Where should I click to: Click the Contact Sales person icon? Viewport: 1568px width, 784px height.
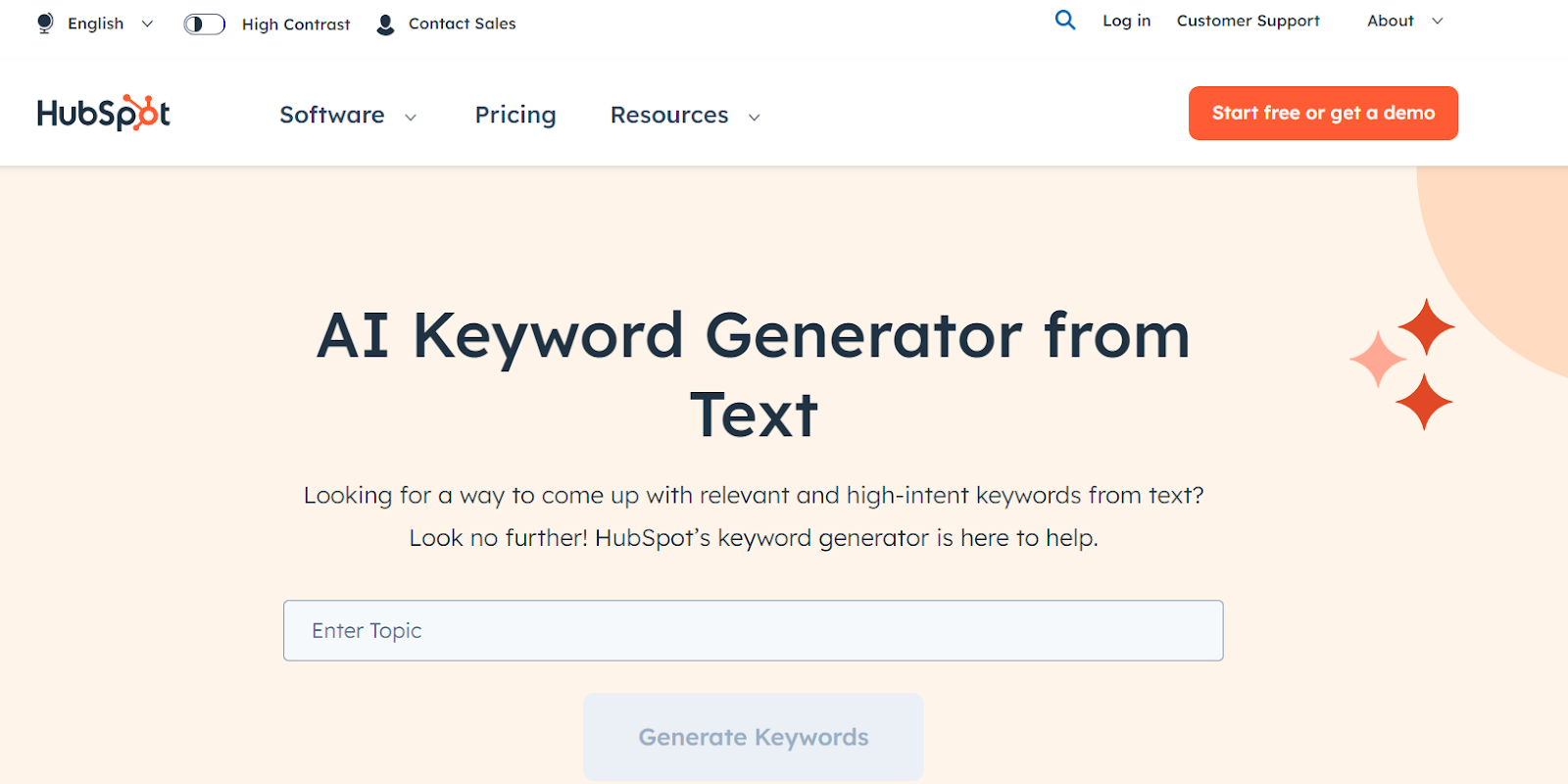point(386,24)
